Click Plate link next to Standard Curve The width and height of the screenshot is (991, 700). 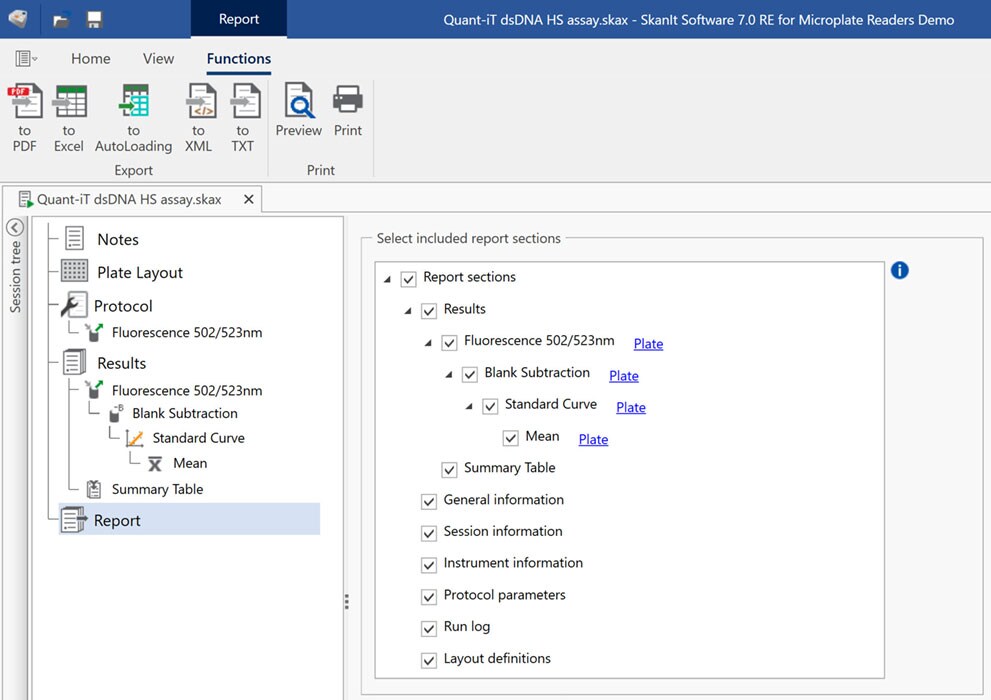tap(630, 408)
